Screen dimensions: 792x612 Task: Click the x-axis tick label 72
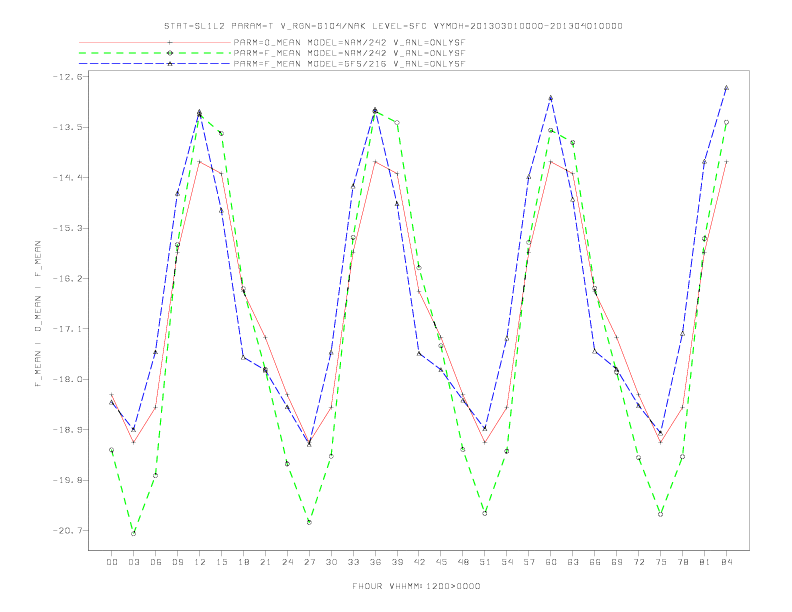[639, 562]
